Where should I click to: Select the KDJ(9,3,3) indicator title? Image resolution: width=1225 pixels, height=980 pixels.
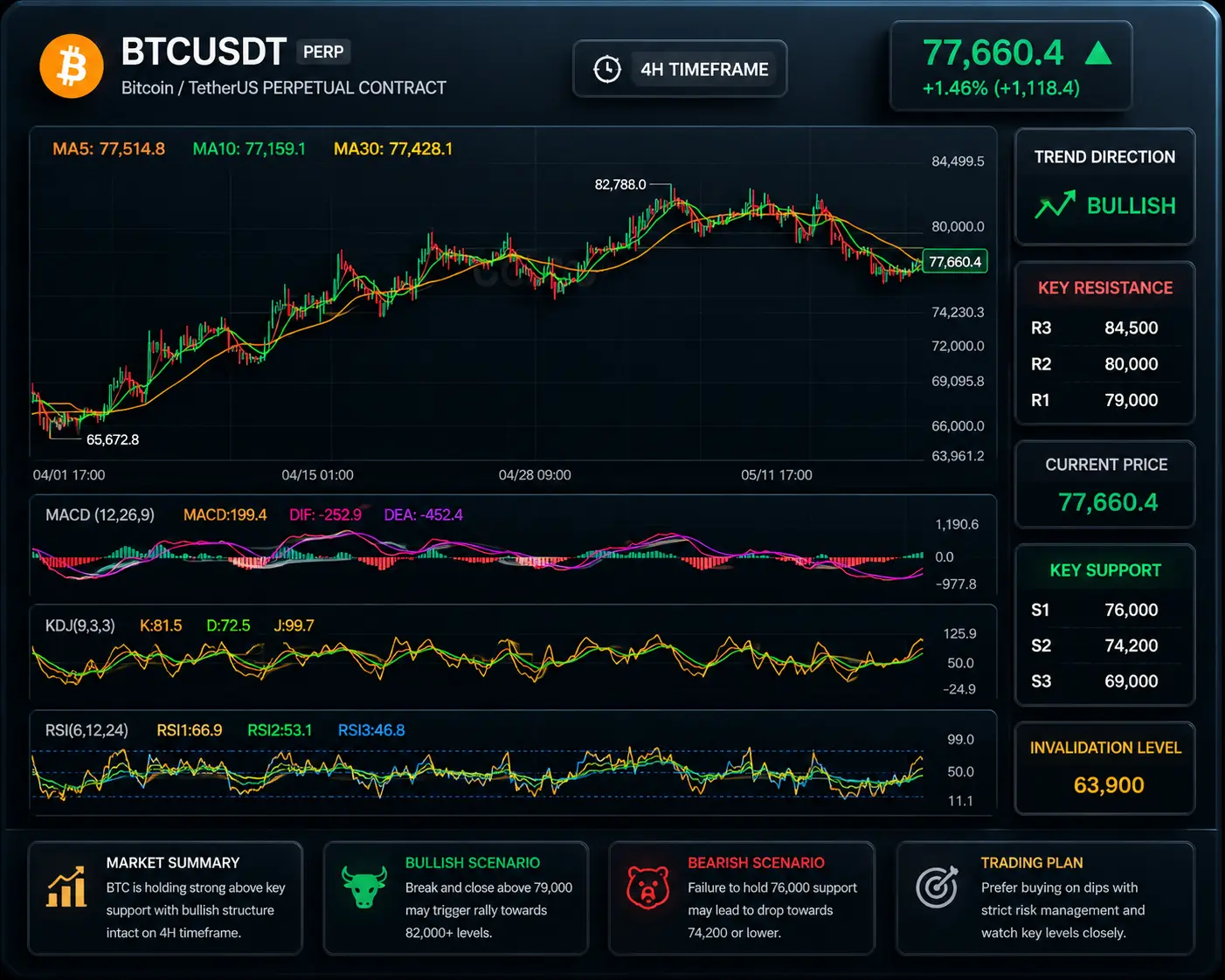(80, 625)
